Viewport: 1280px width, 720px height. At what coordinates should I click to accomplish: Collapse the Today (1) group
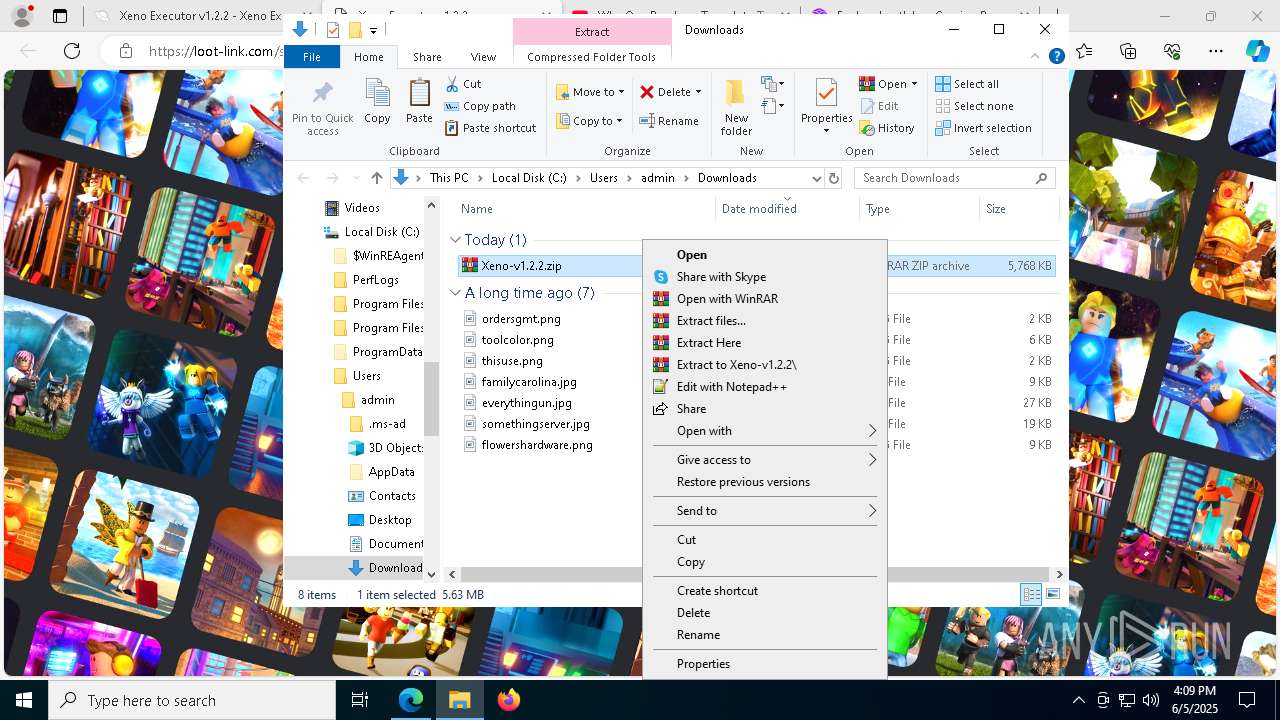[x=455, y=240]
